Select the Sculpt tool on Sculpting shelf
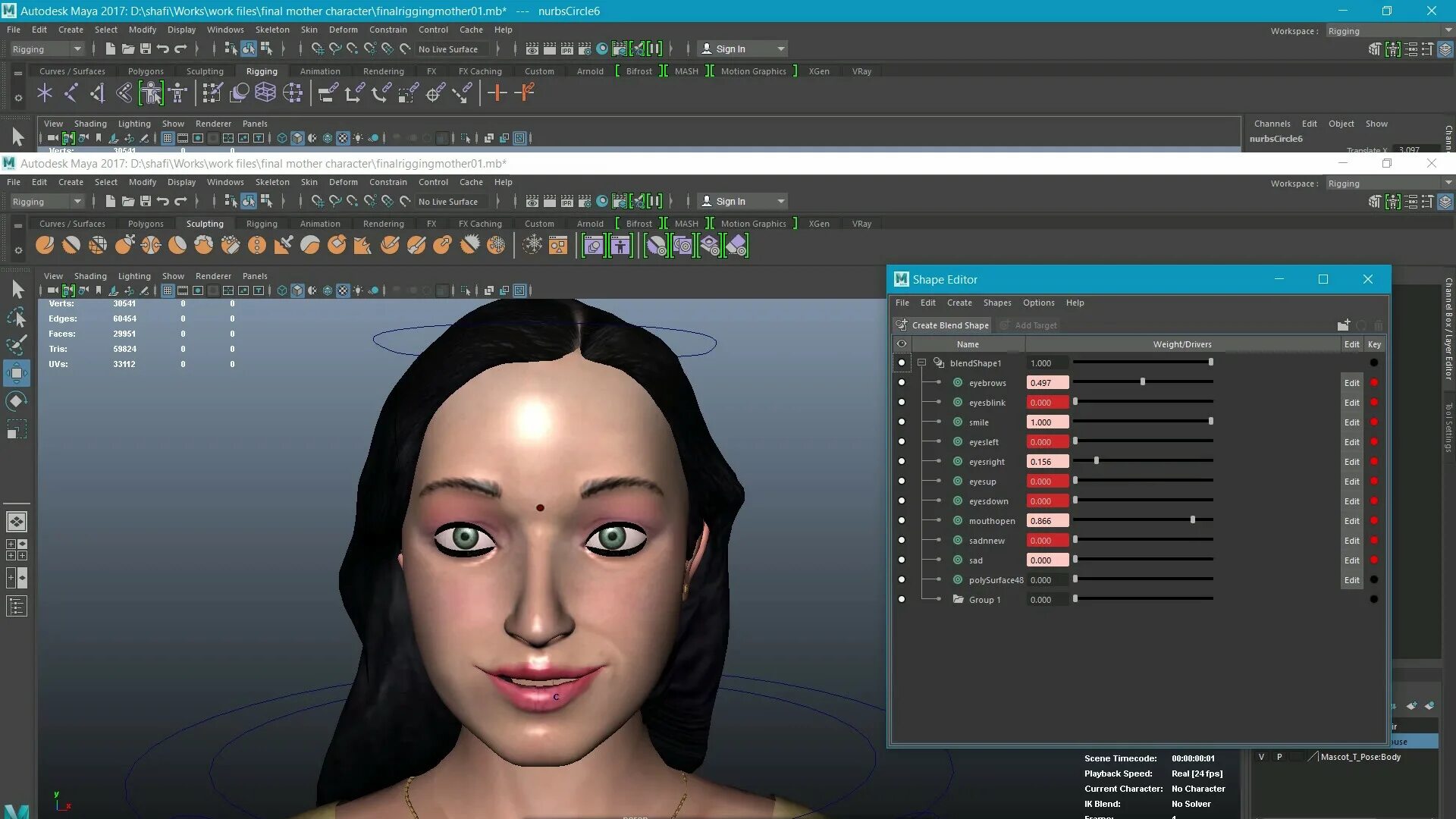Screen dimensions: 1456x819 [45, 245]
